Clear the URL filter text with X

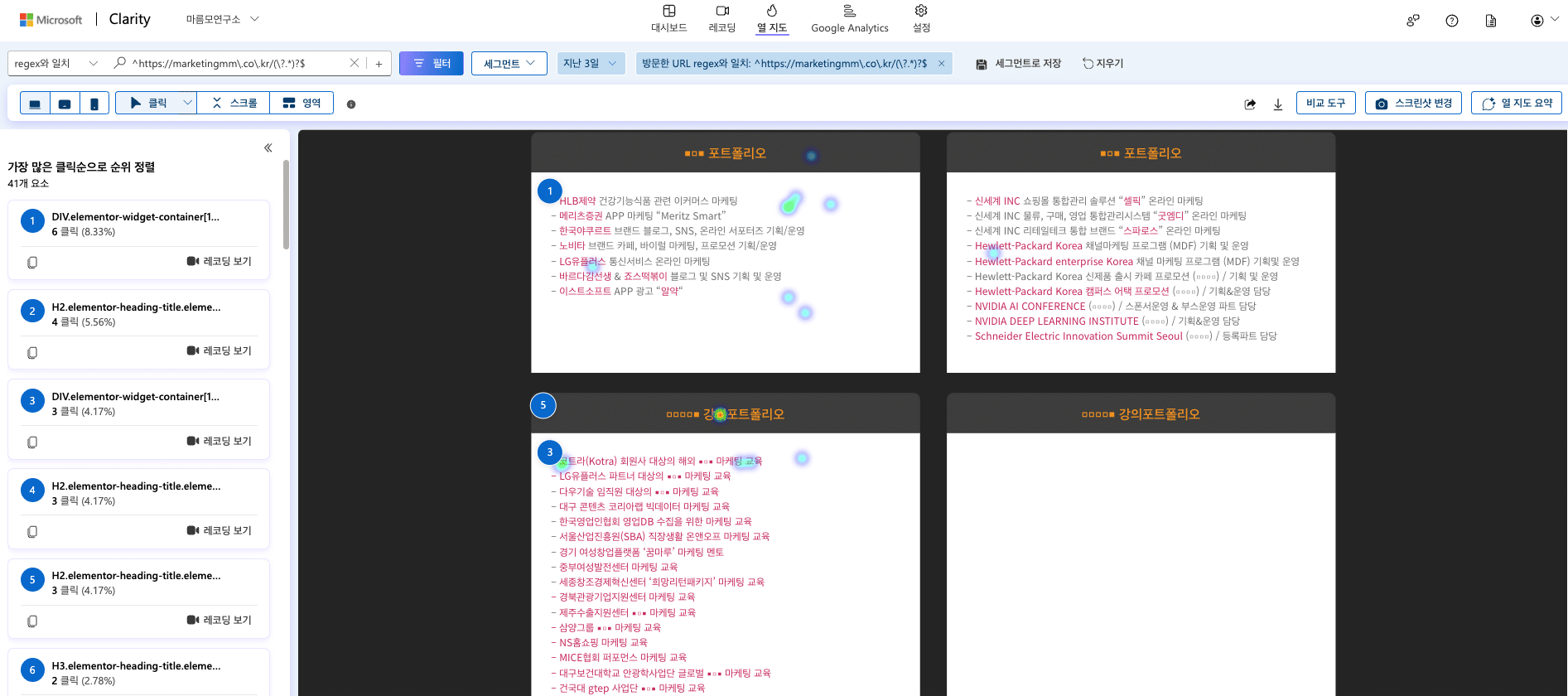click(355, 63)
